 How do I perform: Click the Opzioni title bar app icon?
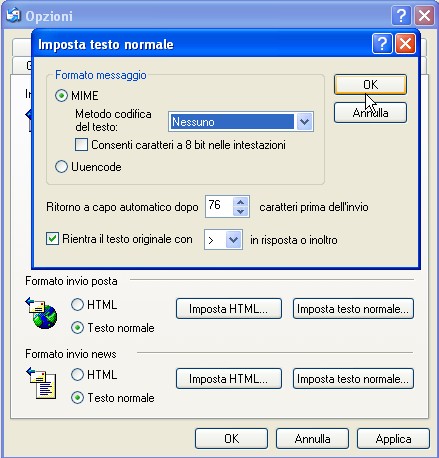coord(13,15)
